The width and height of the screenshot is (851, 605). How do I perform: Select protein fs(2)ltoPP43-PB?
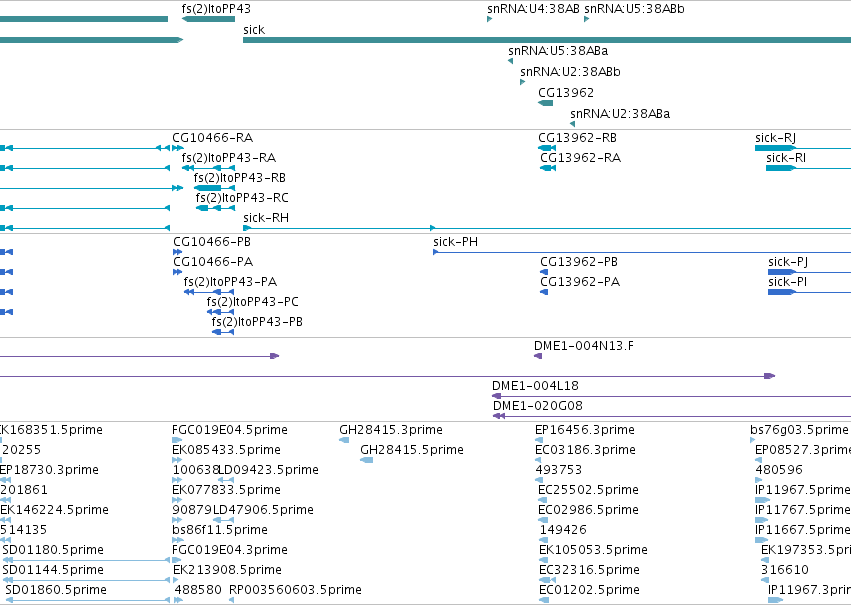click(x=257, y=322)
